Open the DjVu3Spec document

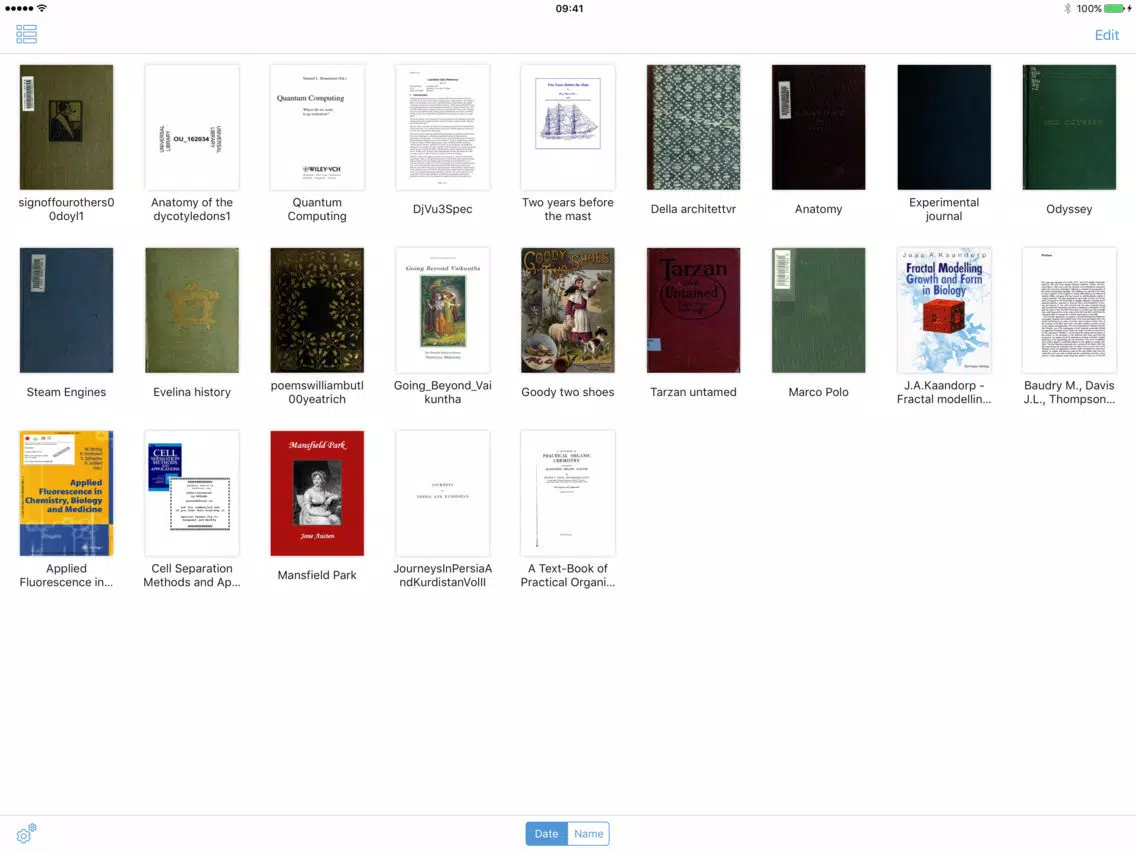click(x=443, y=127)
